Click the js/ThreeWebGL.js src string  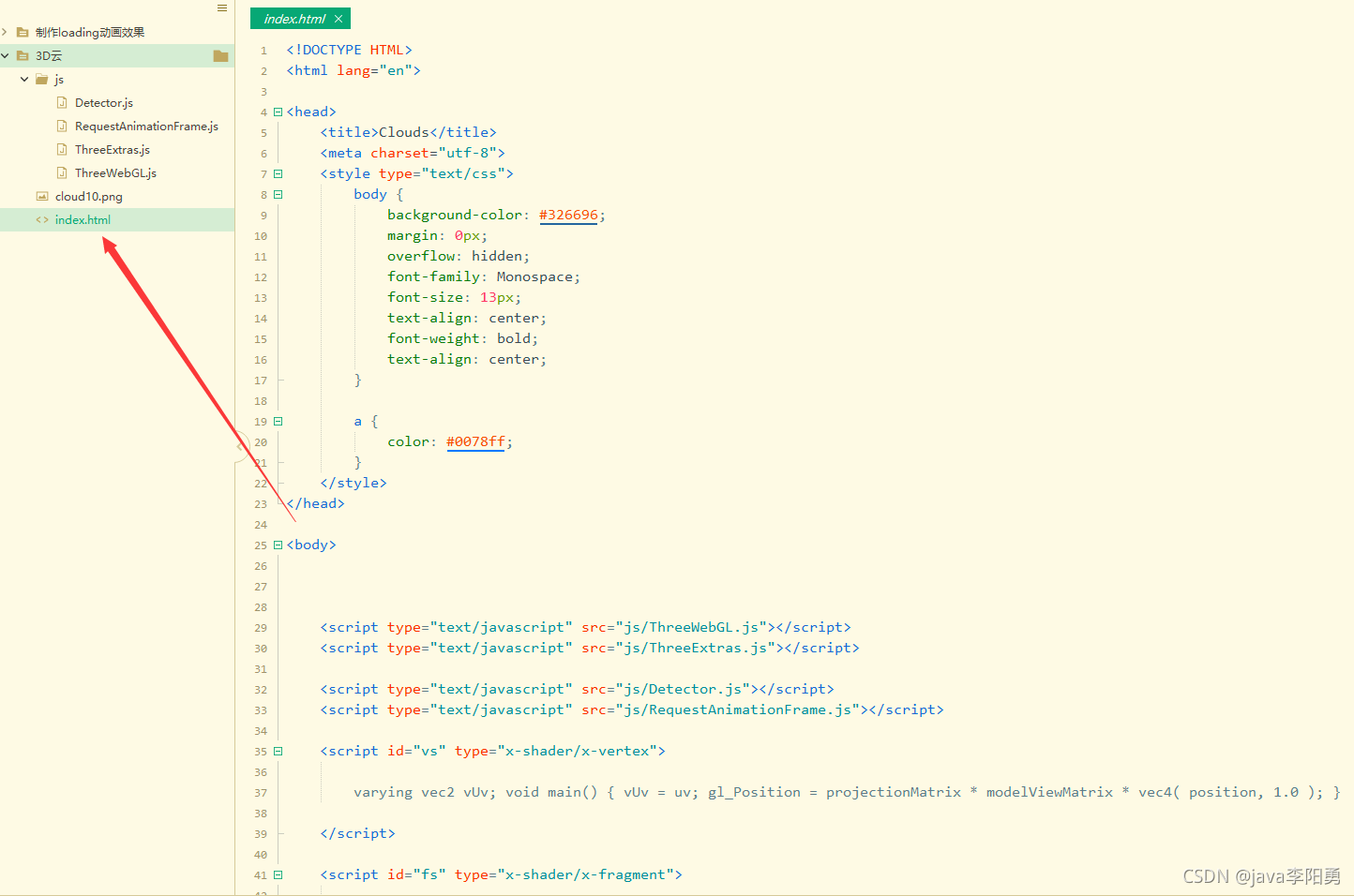pyautogui.click(x=691, y=627)
